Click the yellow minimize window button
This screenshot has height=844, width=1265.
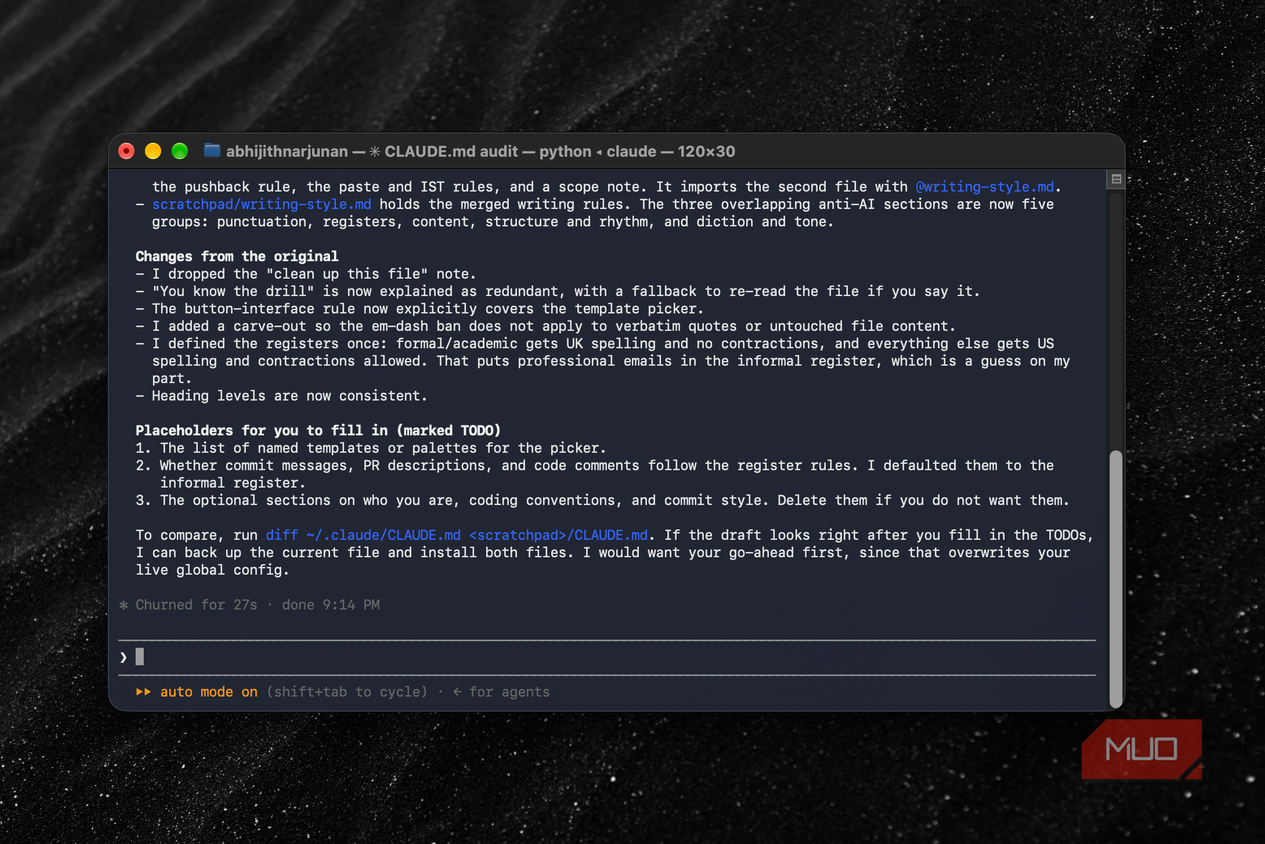pos(153,151)
